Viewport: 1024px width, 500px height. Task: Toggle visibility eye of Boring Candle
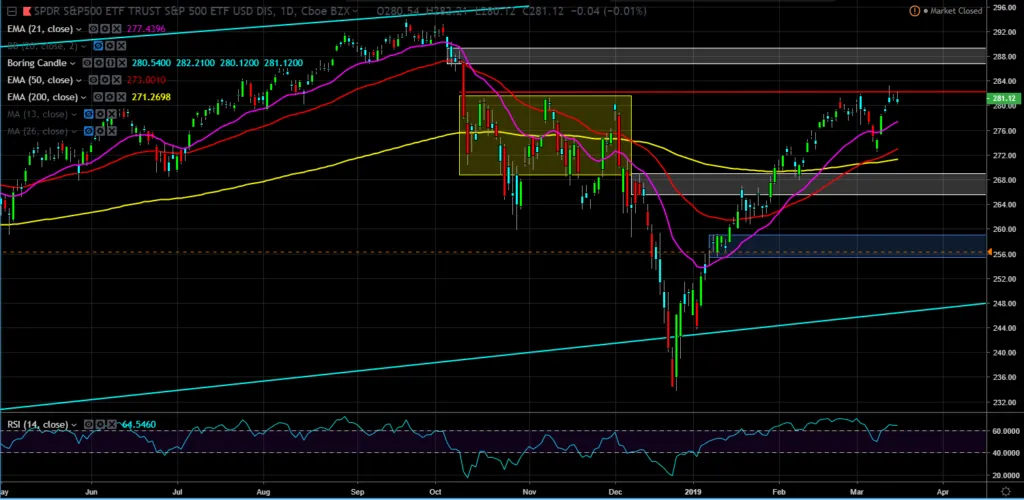87,63
